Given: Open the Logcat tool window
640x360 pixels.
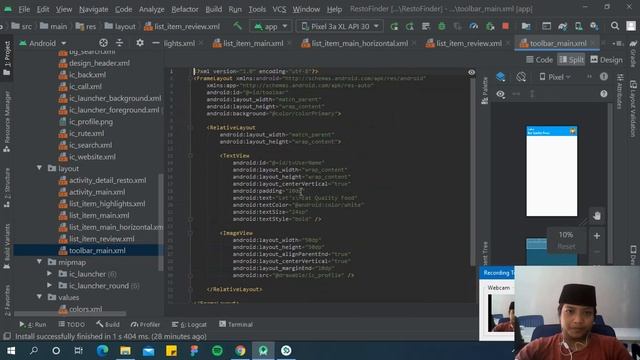Looking at the screenshot, I should (x=189, y=324).
